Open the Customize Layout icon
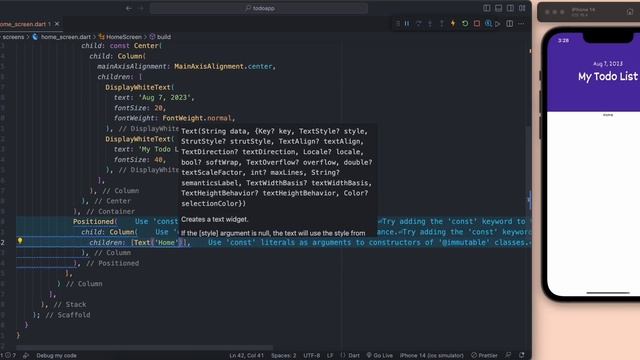The image size is (640, 360). pos(522,8)
